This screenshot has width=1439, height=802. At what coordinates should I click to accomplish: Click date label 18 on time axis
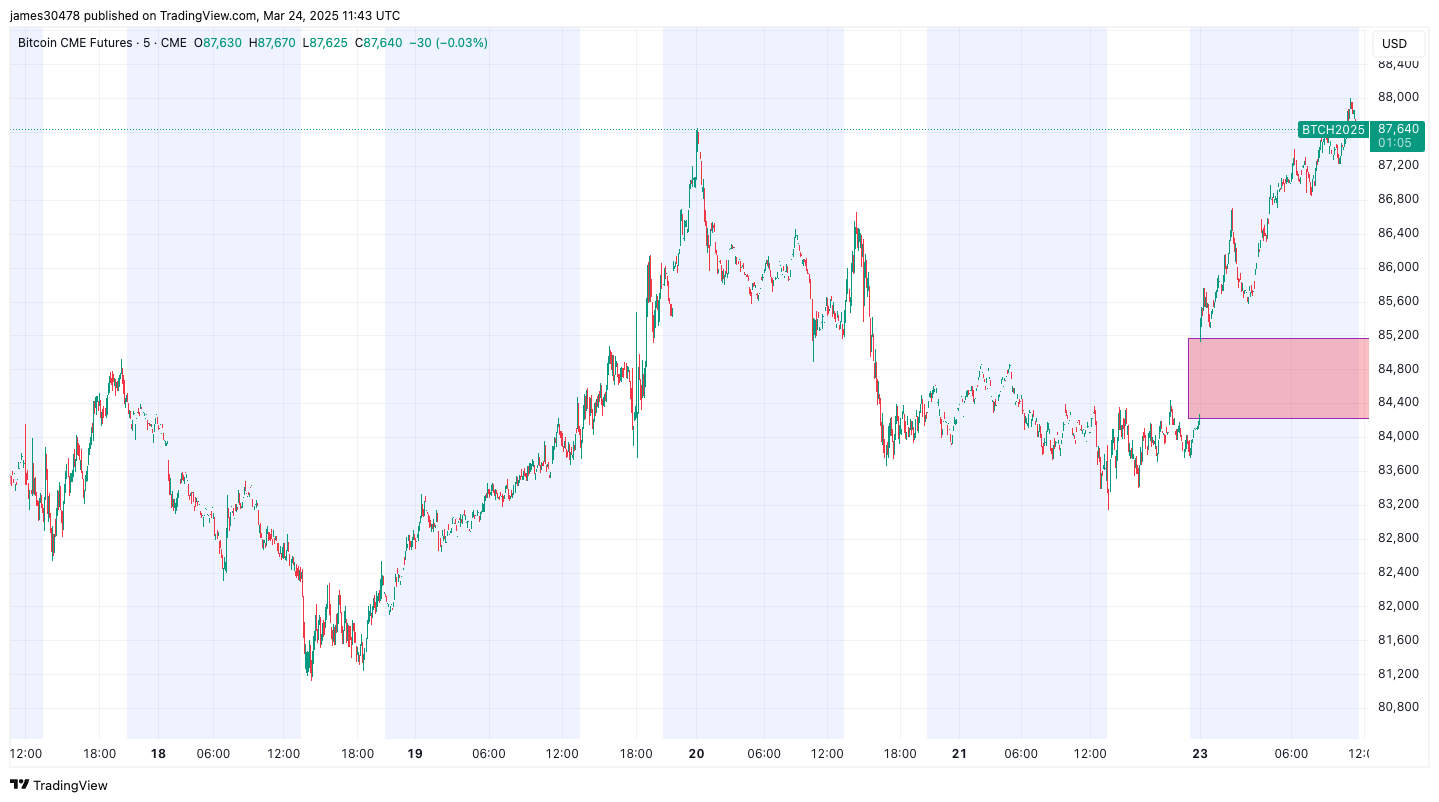click(158, 753)
